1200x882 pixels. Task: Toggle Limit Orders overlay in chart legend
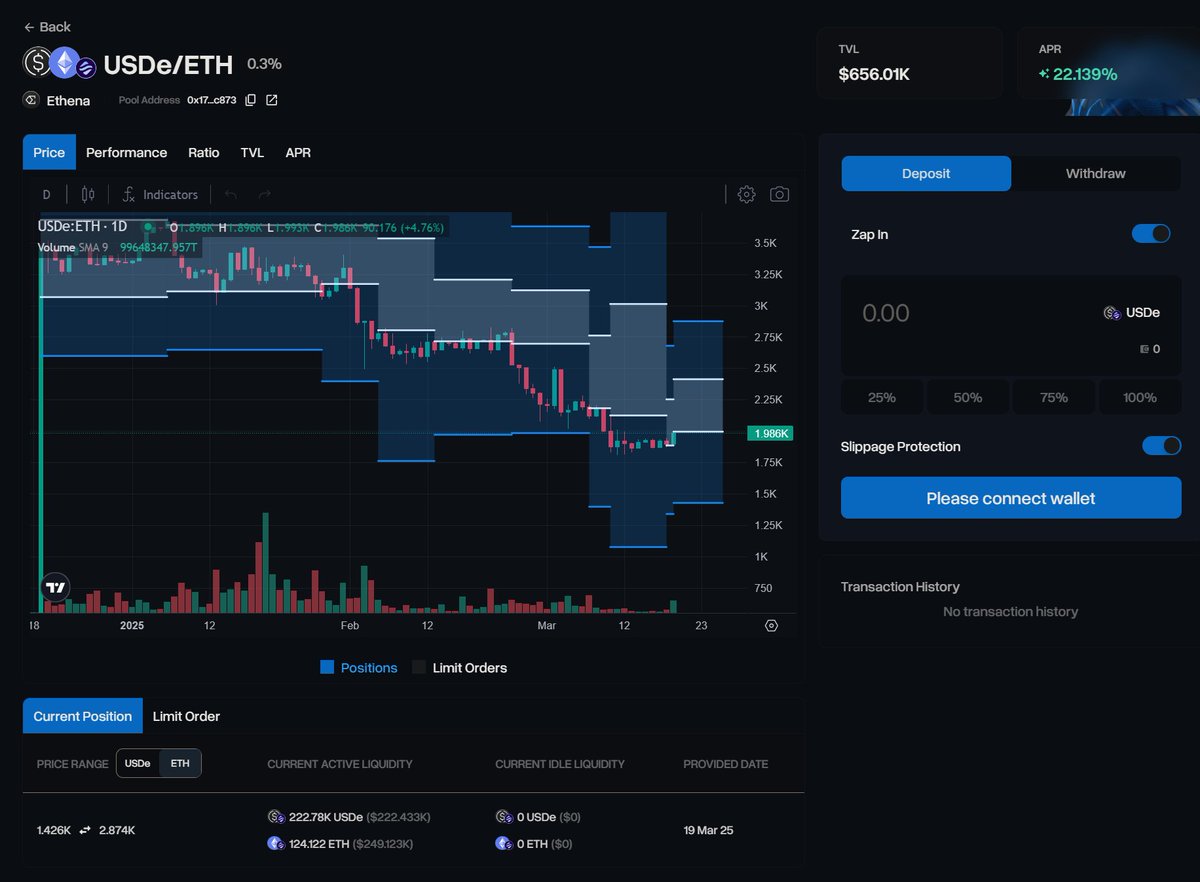[459, 668]
